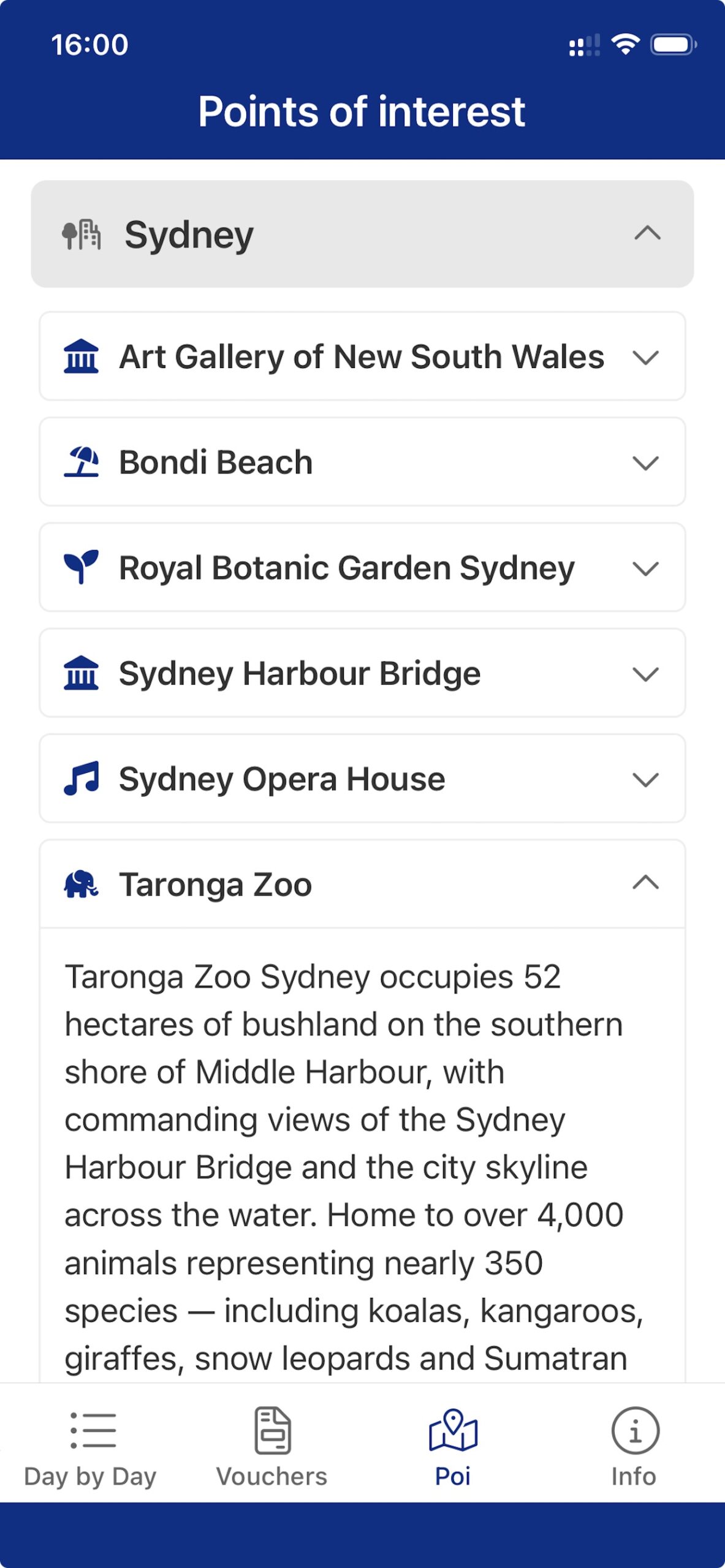
Task: Tap the music note icon for Opera House
Action: point(81,778)
